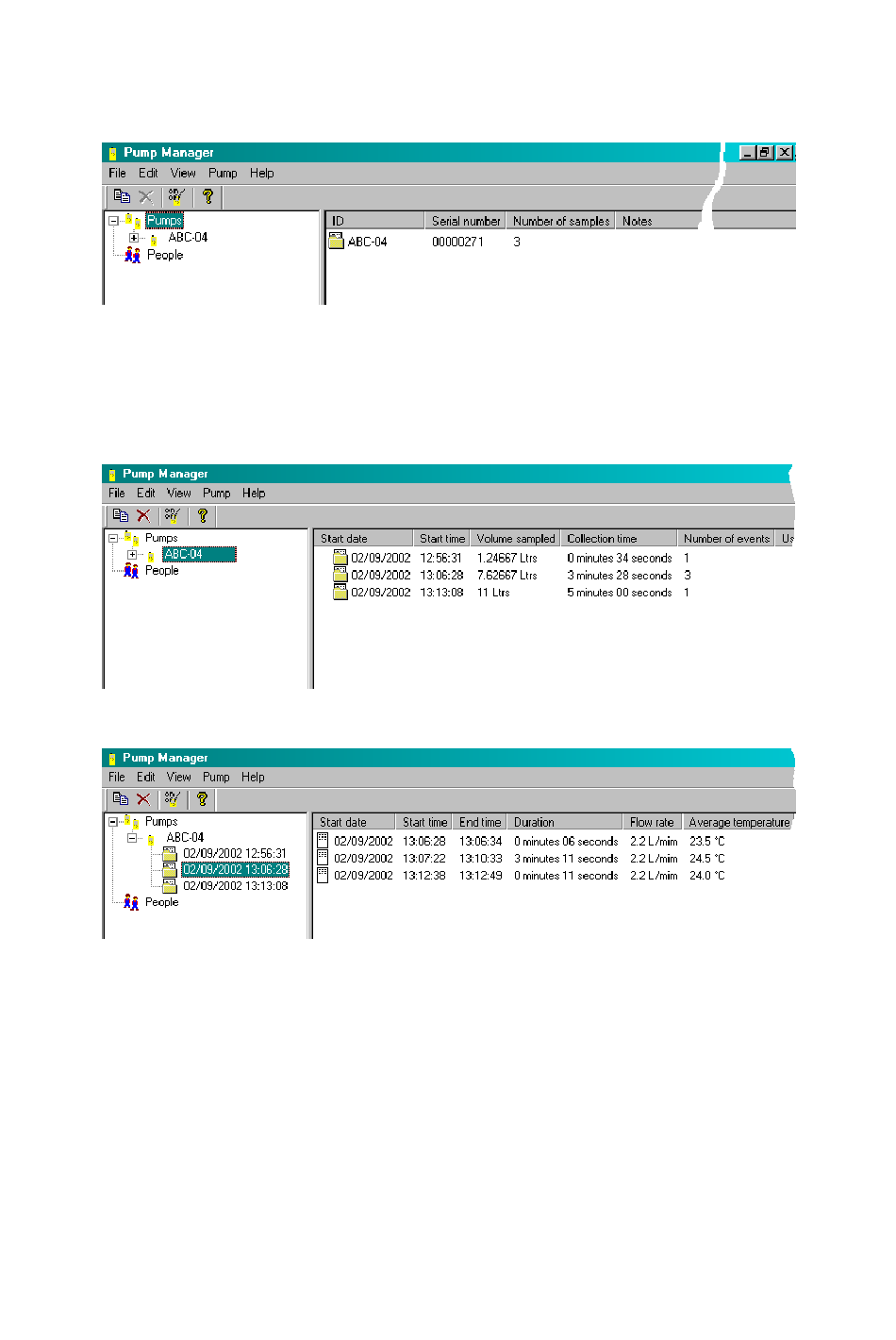Click the Help question mark icon in middle window

click(x=202, y=515)
